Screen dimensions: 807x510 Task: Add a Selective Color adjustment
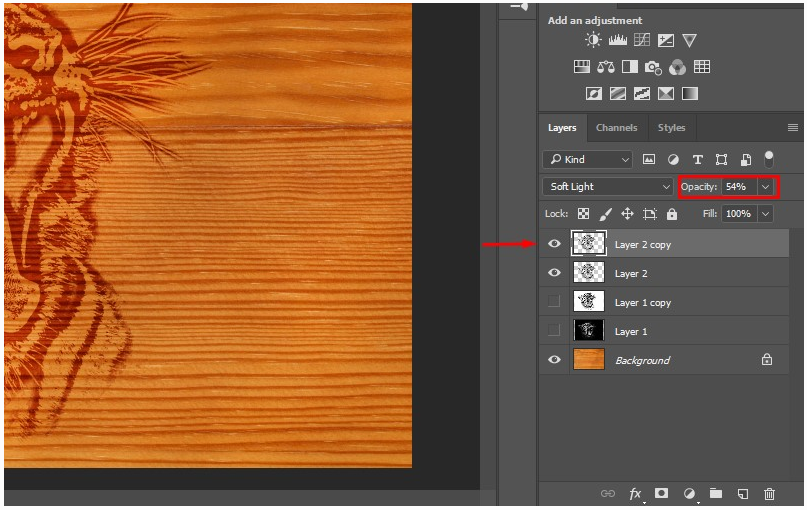(665, 93)
